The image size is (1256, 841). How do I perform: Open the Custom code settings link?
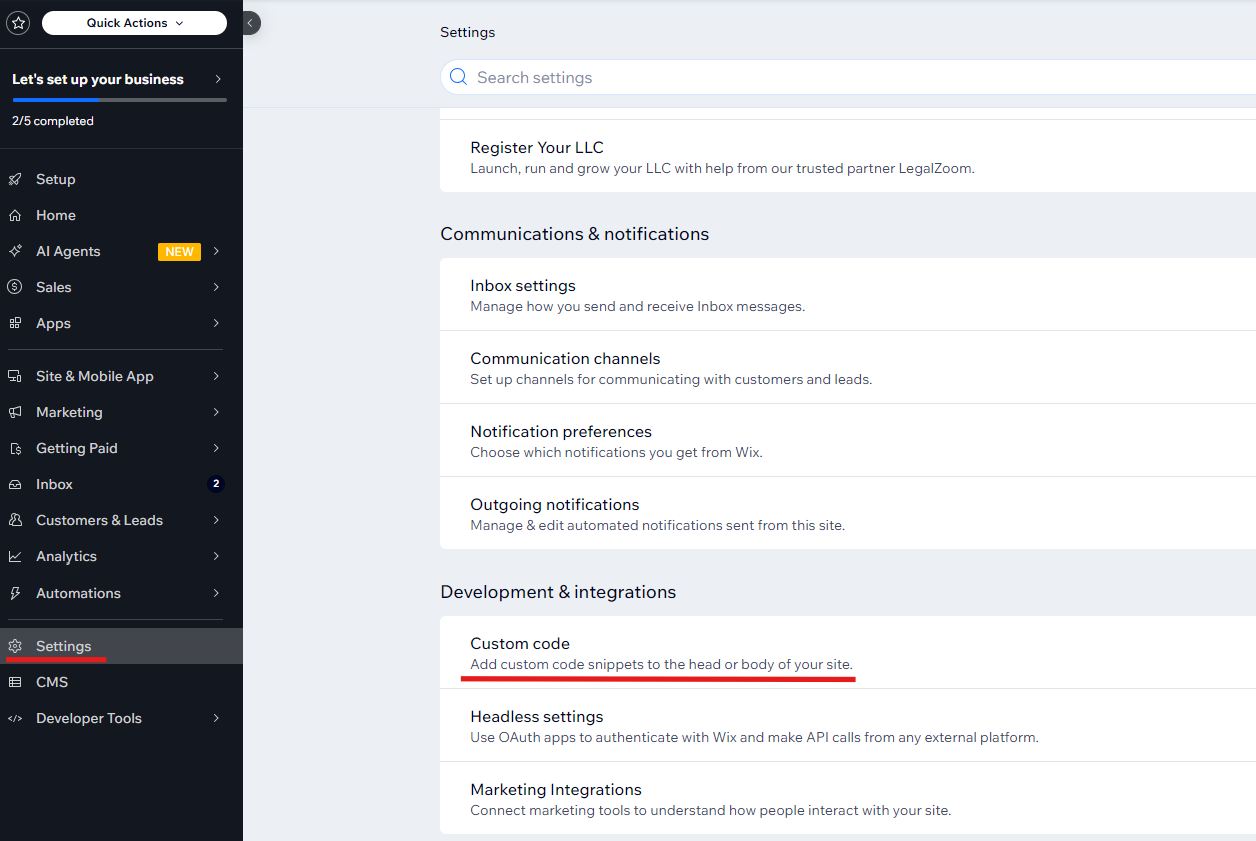[x=520, y=643]
